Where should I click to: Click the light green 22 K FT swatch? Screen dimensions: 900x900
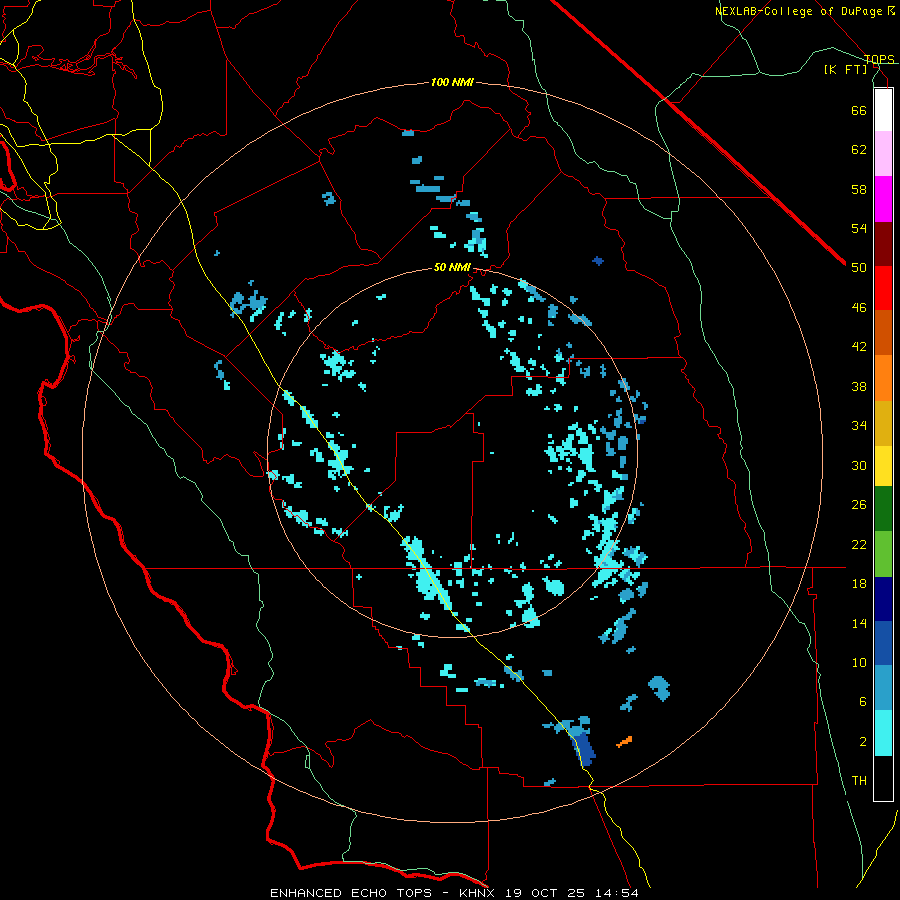[883, 554]
